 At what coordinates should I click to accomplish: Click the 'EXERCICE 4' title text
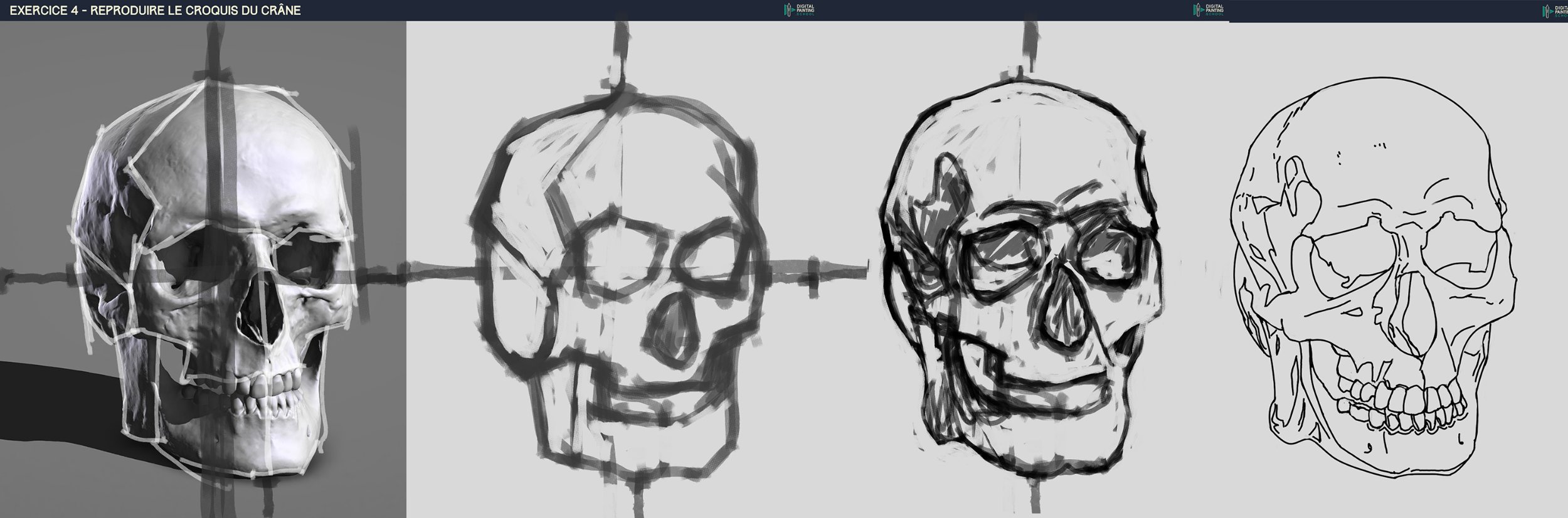156,11
